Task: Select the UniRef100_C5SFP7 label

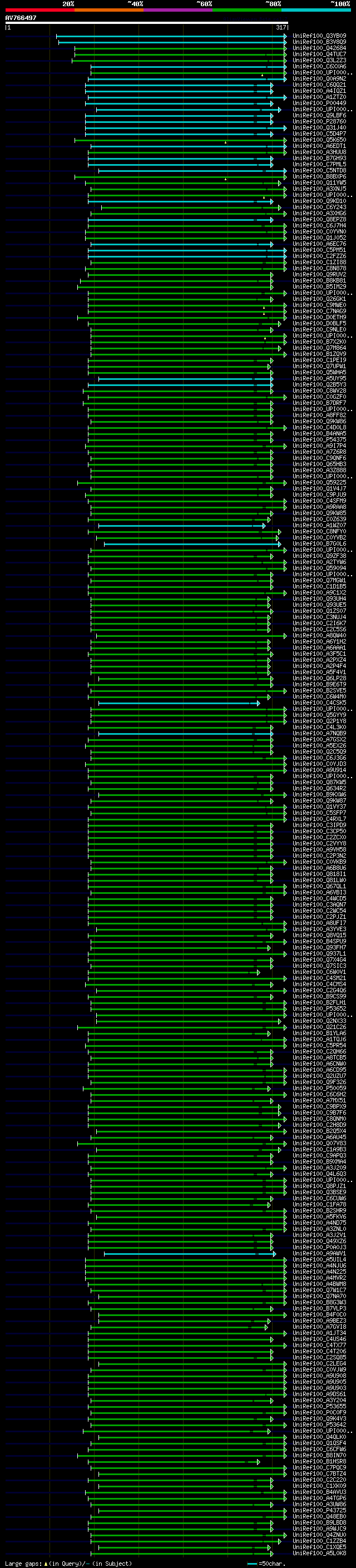Action: (319, 813)
